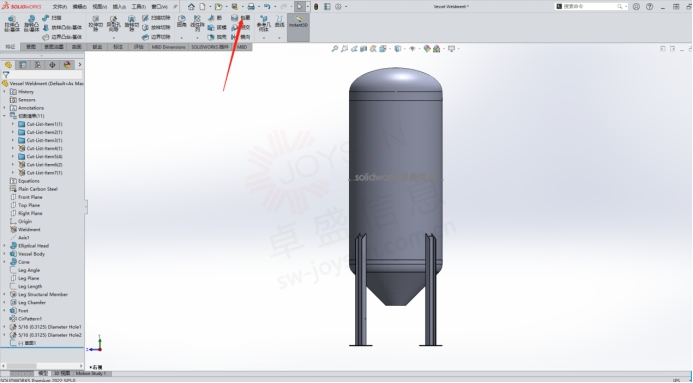Click the Open document icon
The image size is (693, 383).
tap(218, 7)
